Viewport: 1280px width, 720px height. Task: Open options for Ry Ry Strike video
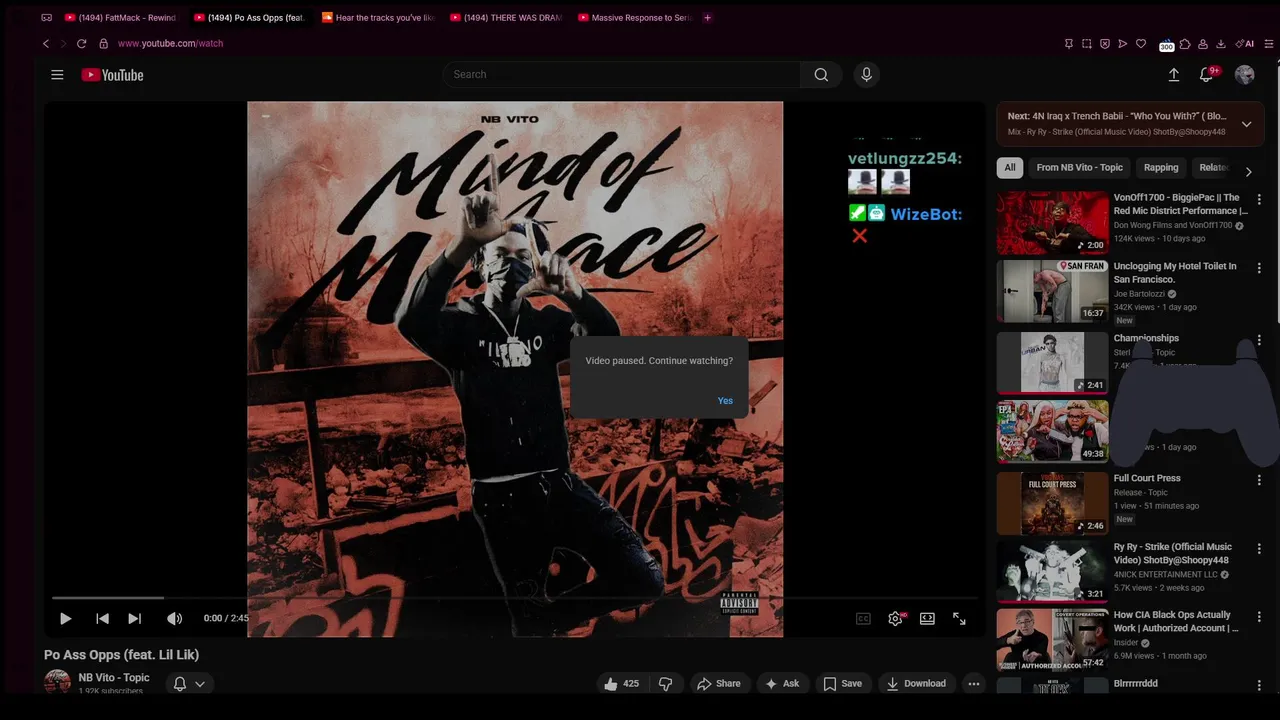1259,549
